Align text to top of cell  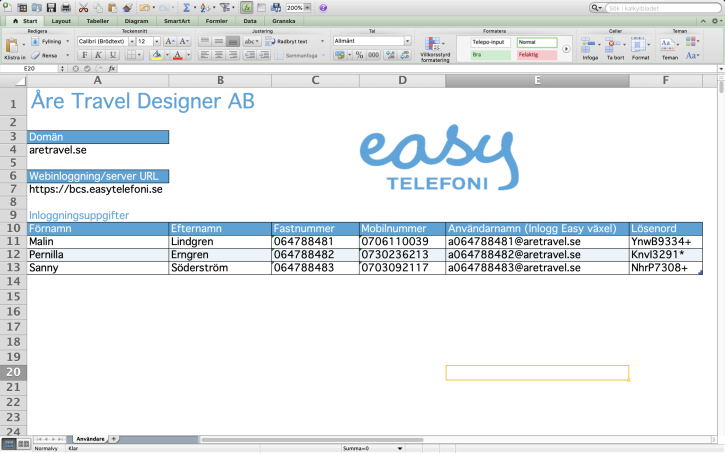pyautogui.click(x=205, y=41)
